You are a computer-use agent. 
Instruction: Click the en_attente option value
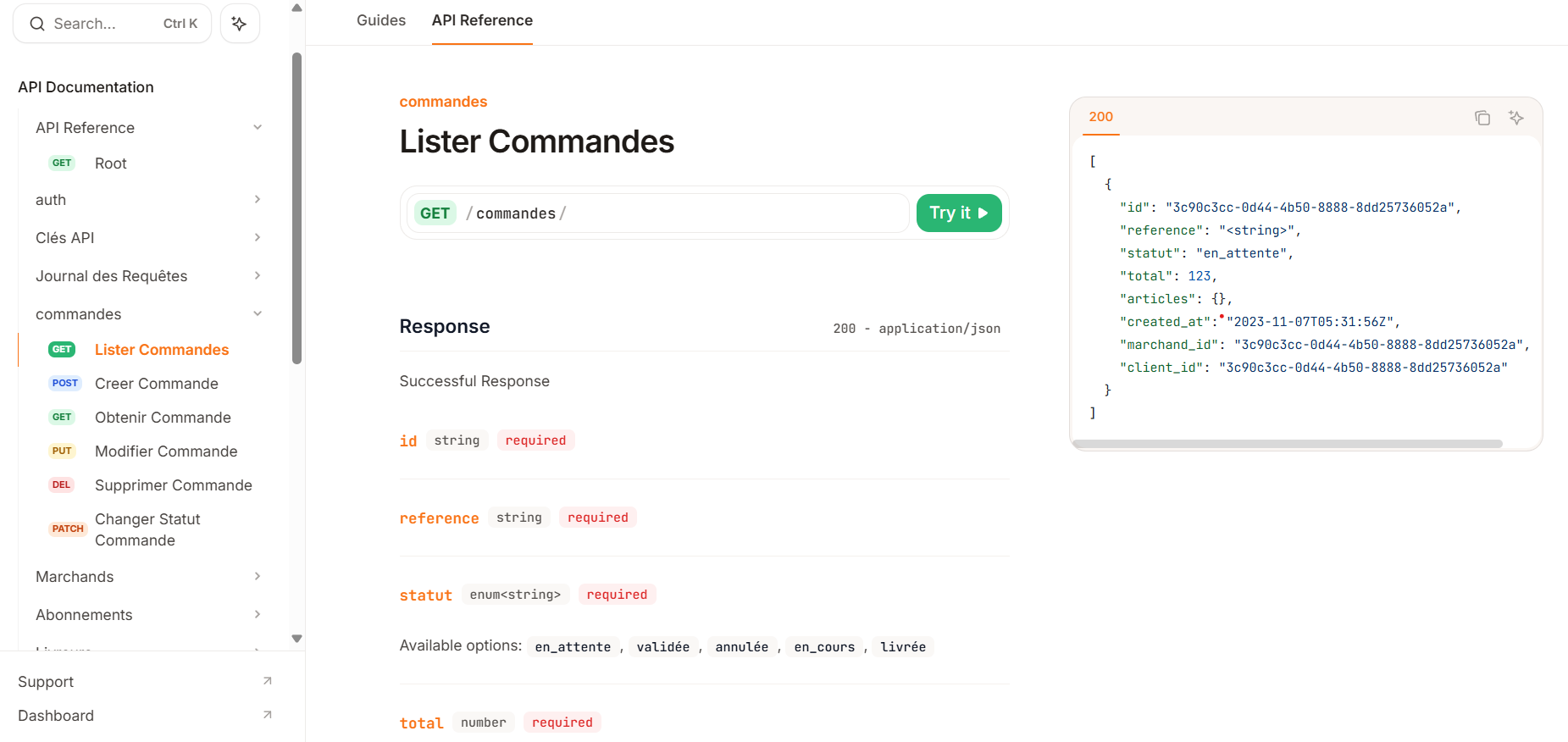coord(573,647)
